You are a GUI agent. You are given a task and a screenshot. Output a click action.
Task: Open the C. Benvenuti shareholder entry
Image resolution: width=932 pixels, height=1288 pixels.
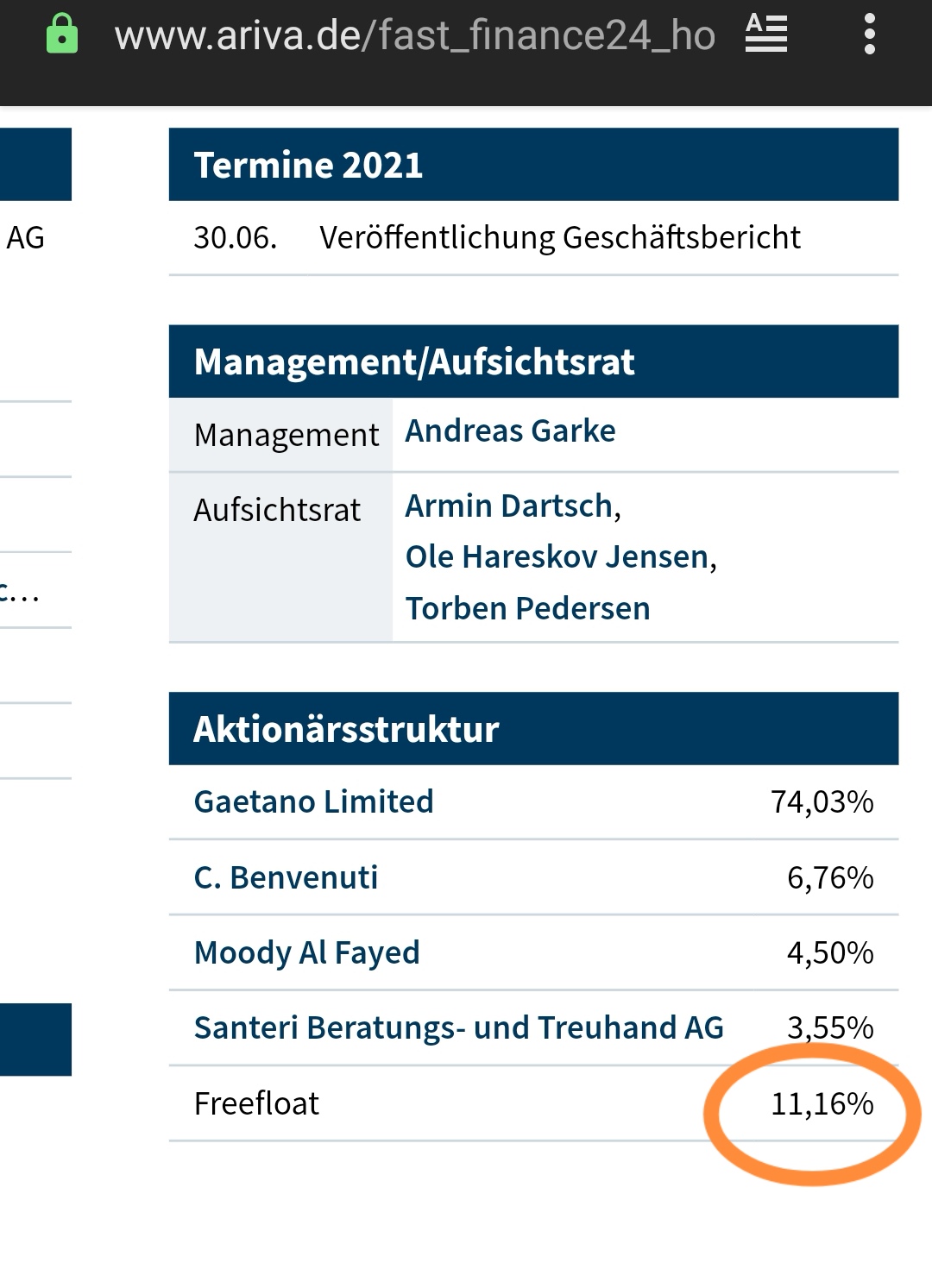coord(285,877)
